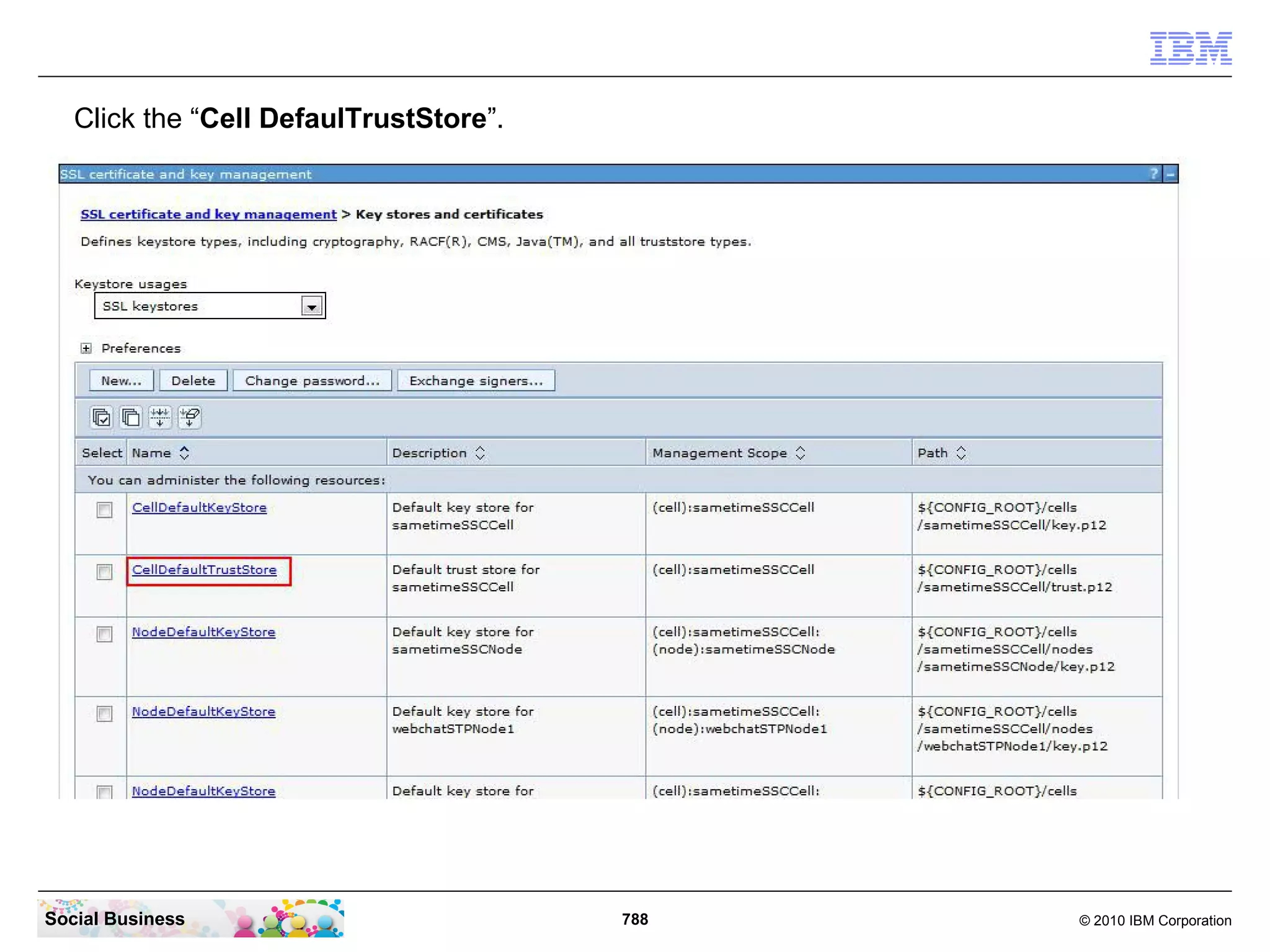
Task: Open NodeDefaultKeyStore link for webchatSTPNode1
Action: pyautogui.click(x=203, y=712)
